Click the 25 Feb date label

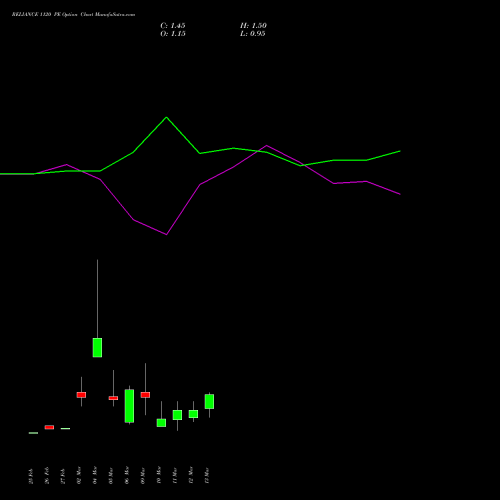(31, 476)
